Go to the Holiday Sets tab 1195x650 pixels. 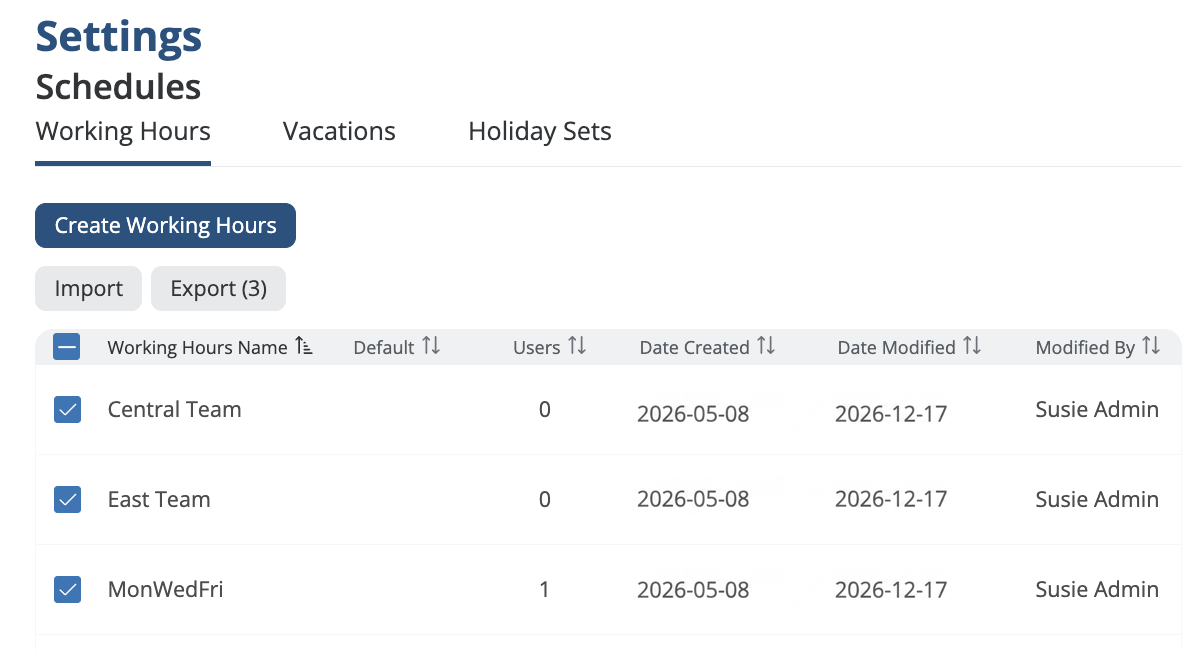pyautogui.click(x=540, y=132)
